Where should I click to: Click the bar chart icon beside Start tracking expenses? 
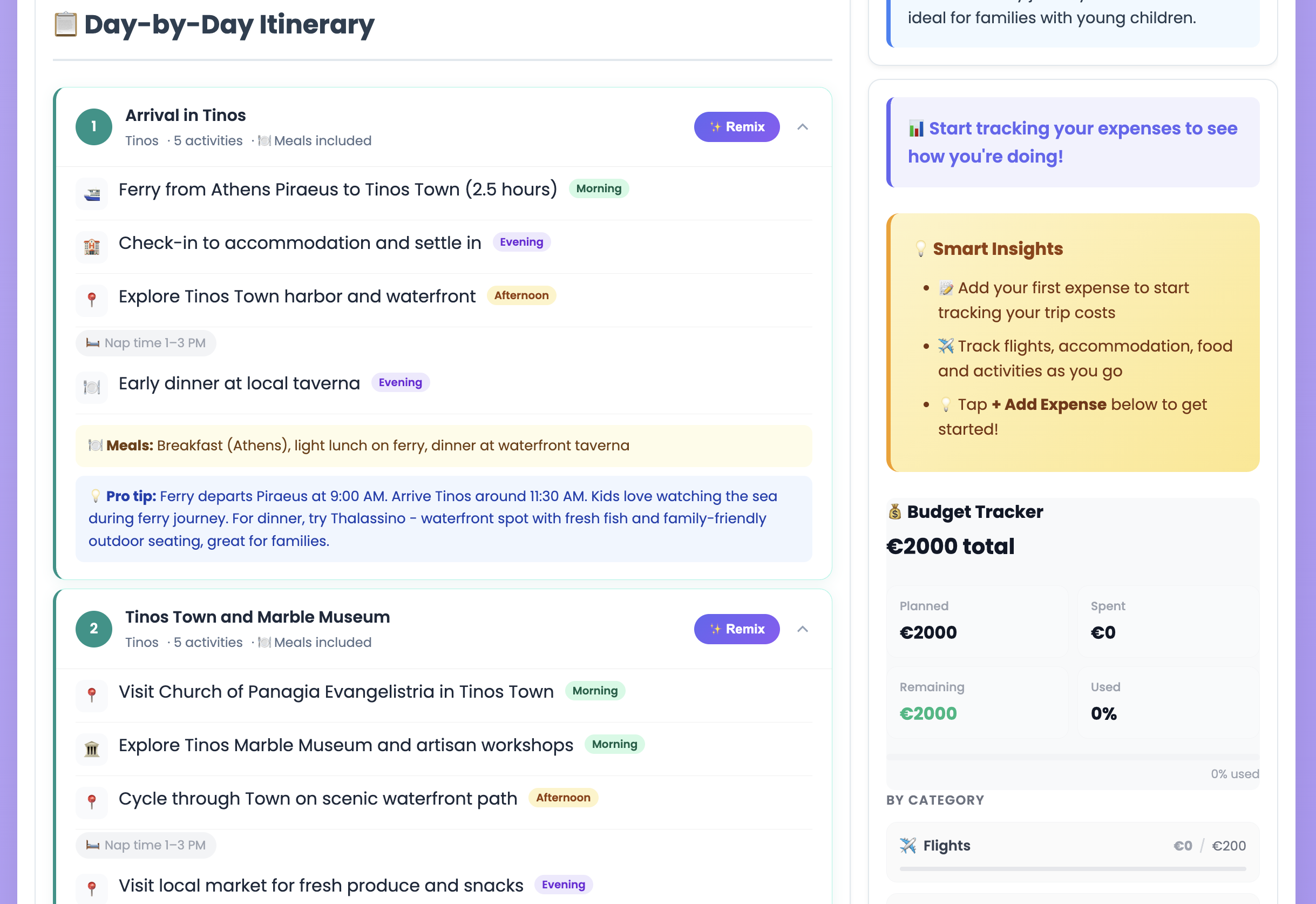pos(916,129)
